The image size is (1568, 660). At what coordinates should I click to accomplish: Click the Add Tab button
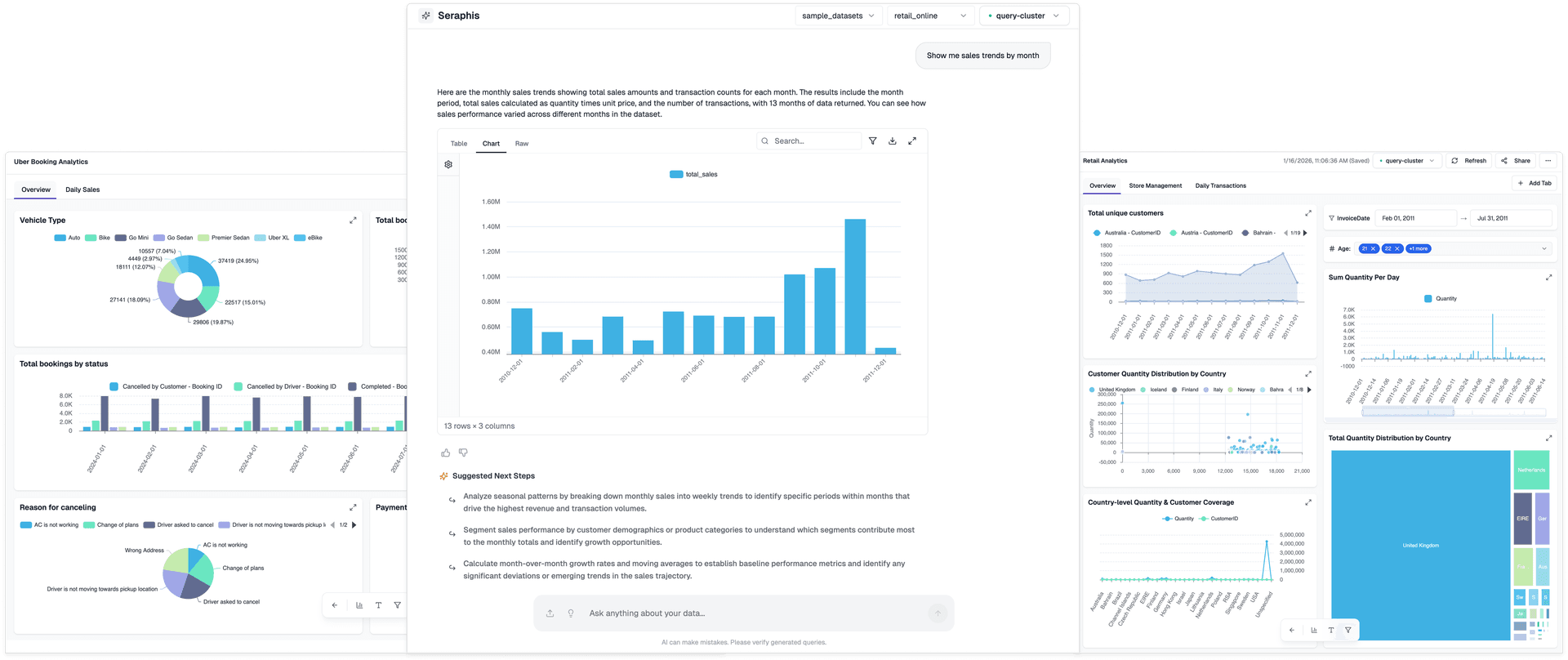tap(1535, 183)
